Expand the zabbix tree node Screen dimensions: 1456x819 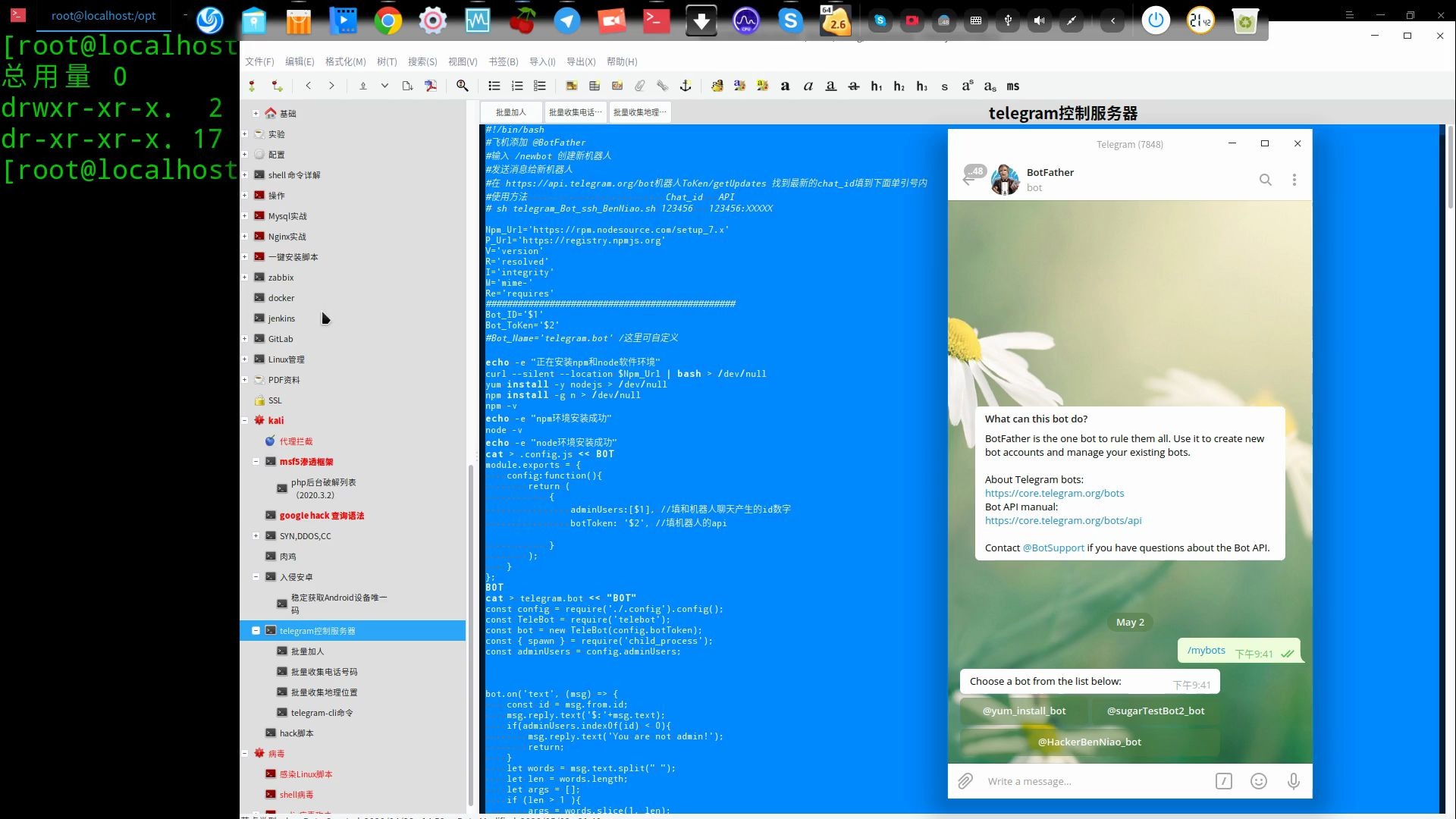click(x=245, y=277)
